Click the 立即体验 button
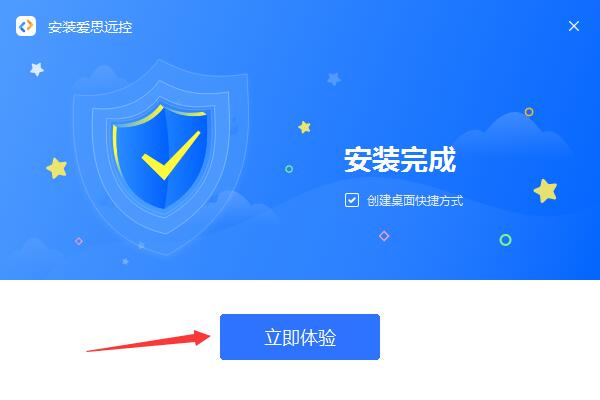Image resolution: width=600 pixels, height=400 pixels. tap(300, 337)
